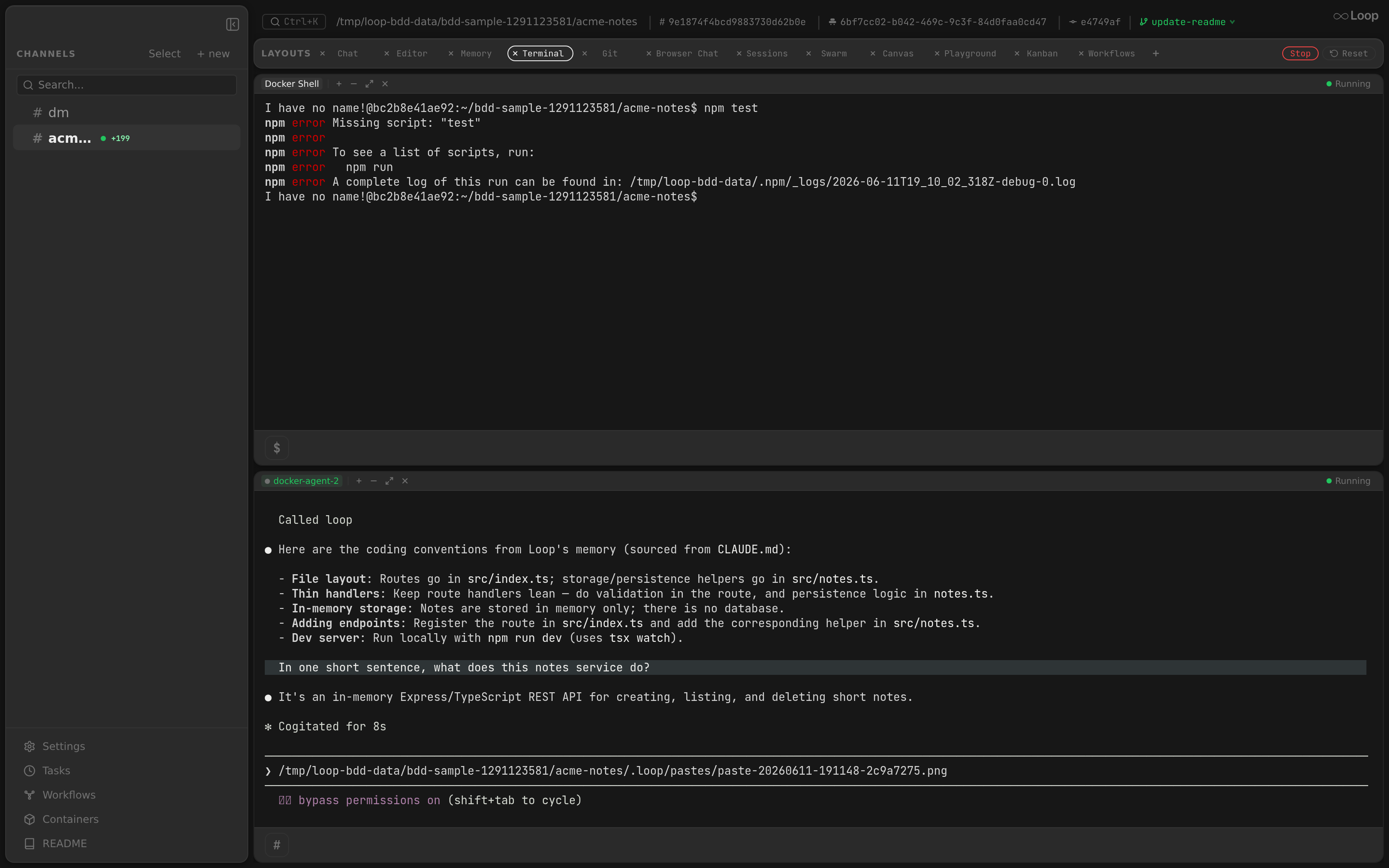The height and width of the screenshot is (868, 1389).
Task: Open the Workflows layout tab
Action: [x=1111, y=53]
